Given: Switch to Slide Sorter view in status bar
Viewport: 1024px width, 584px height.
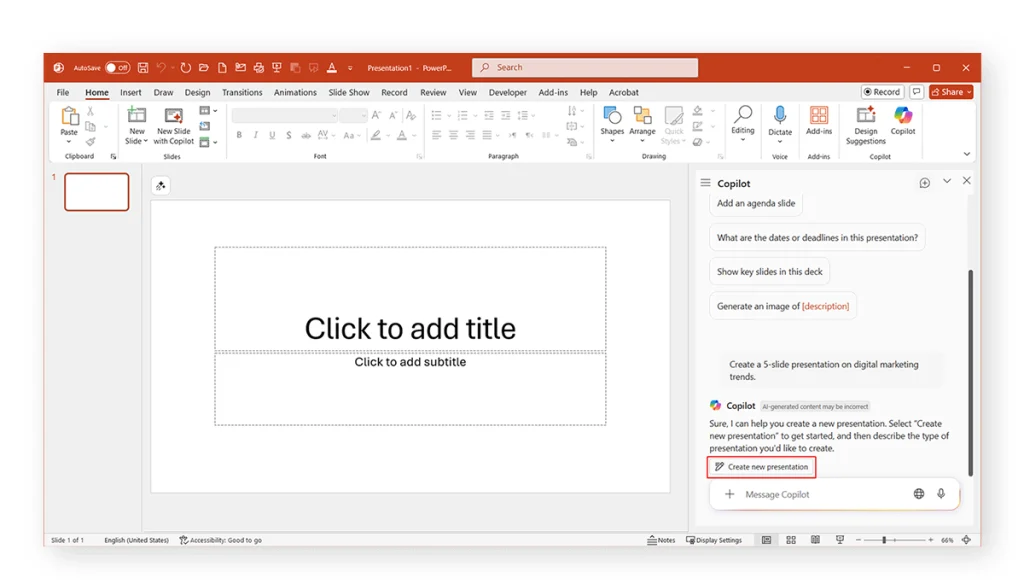Looking at the screenshot, I should point(791,540).
